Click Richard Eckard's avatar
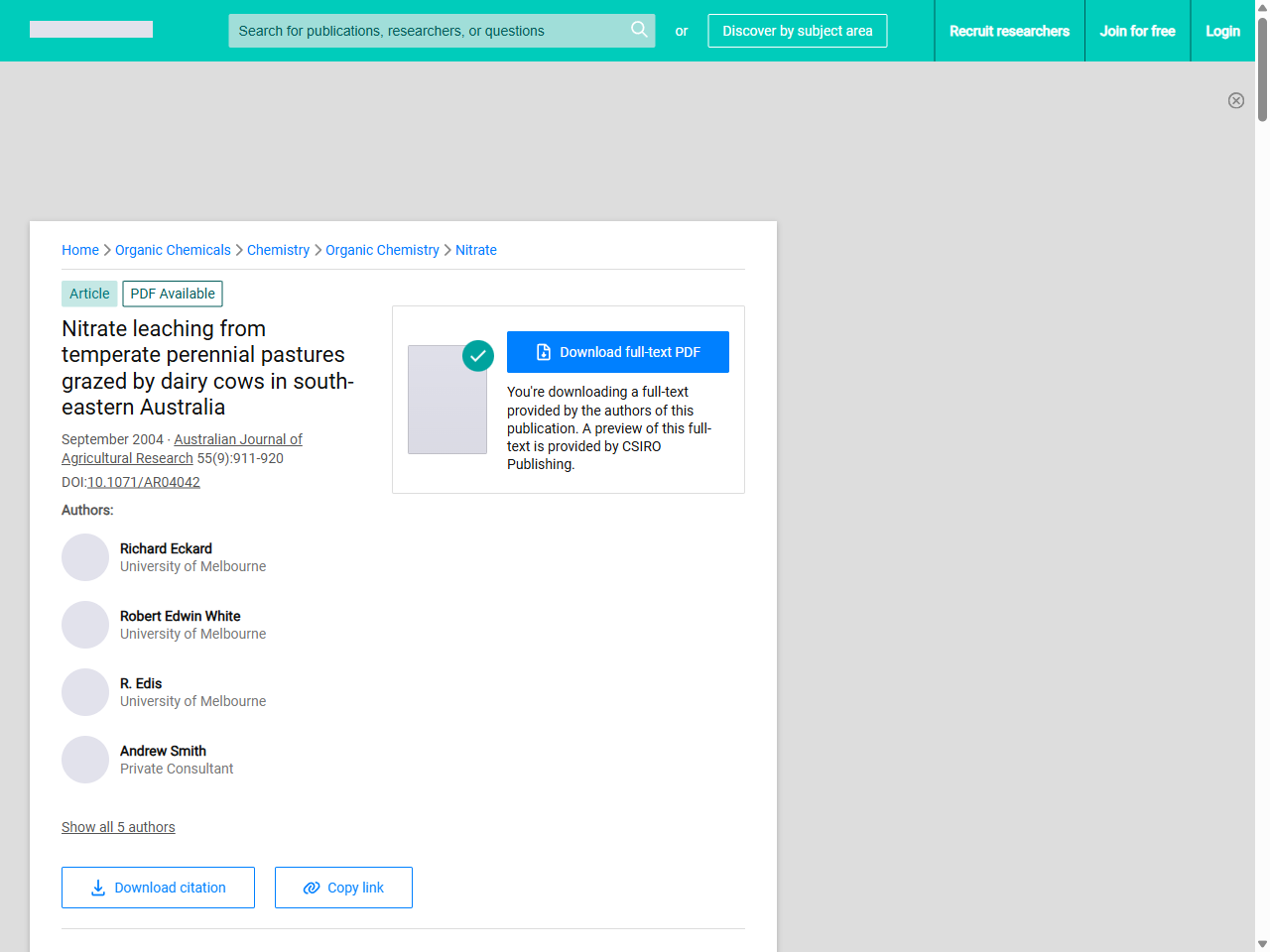Viewport: 1270px width, 952px height. (x=85, y=557)
